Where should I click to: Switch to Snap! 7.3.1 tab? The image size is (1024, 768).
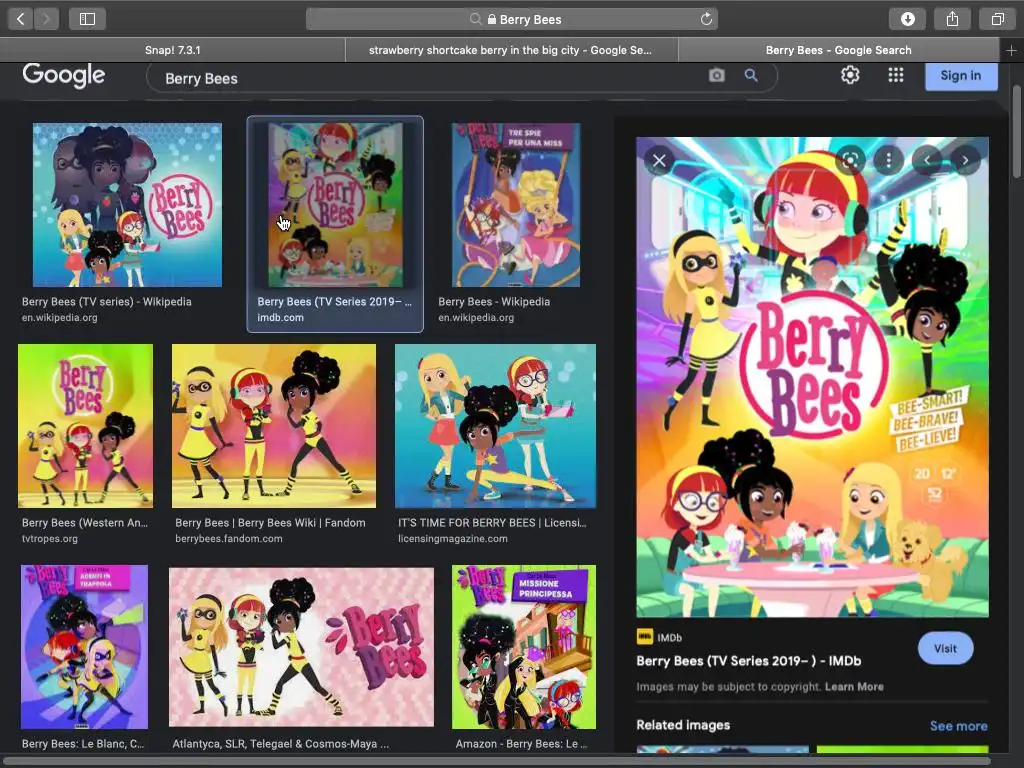coord(172,50)
